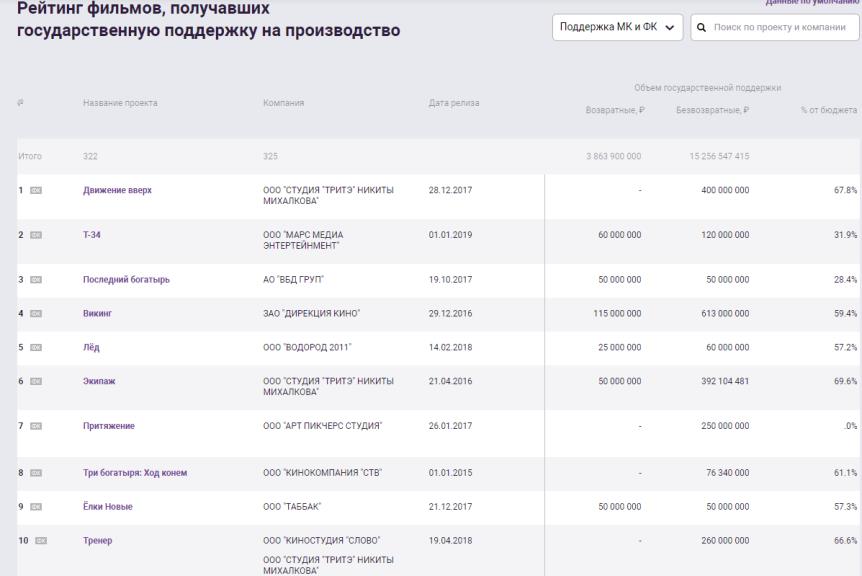Click the banknote icon in the Викинг row

[36, 314]
